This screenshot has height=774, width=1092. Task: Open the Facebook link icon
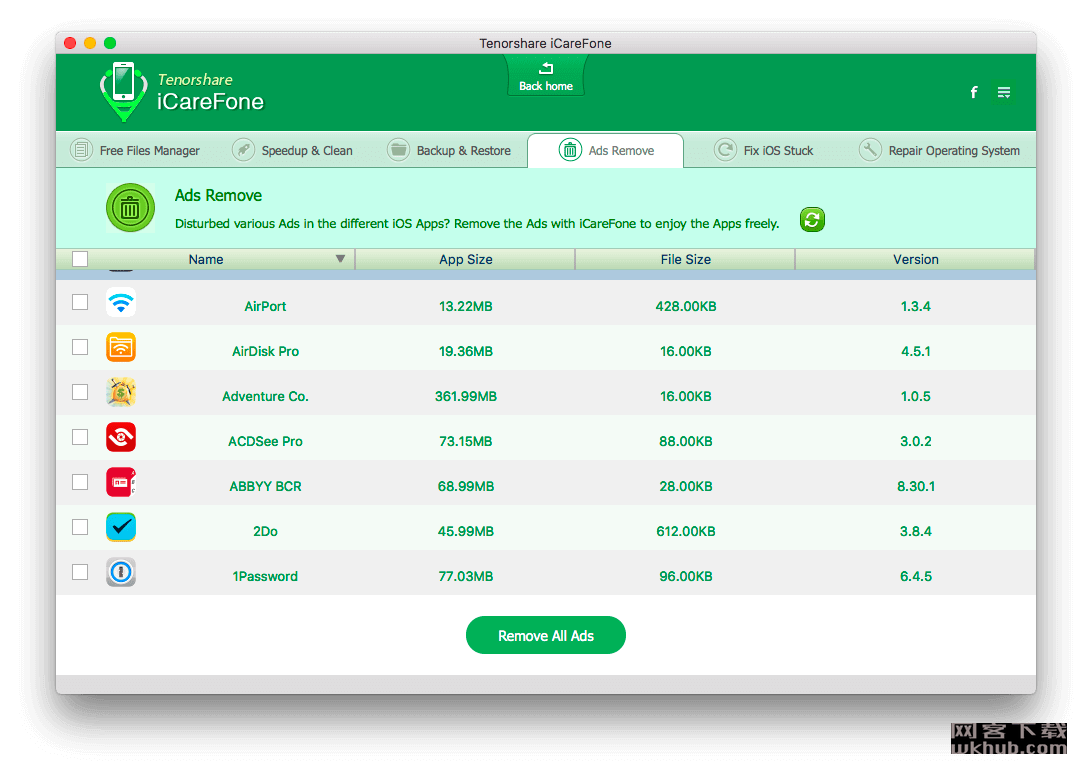974,92
